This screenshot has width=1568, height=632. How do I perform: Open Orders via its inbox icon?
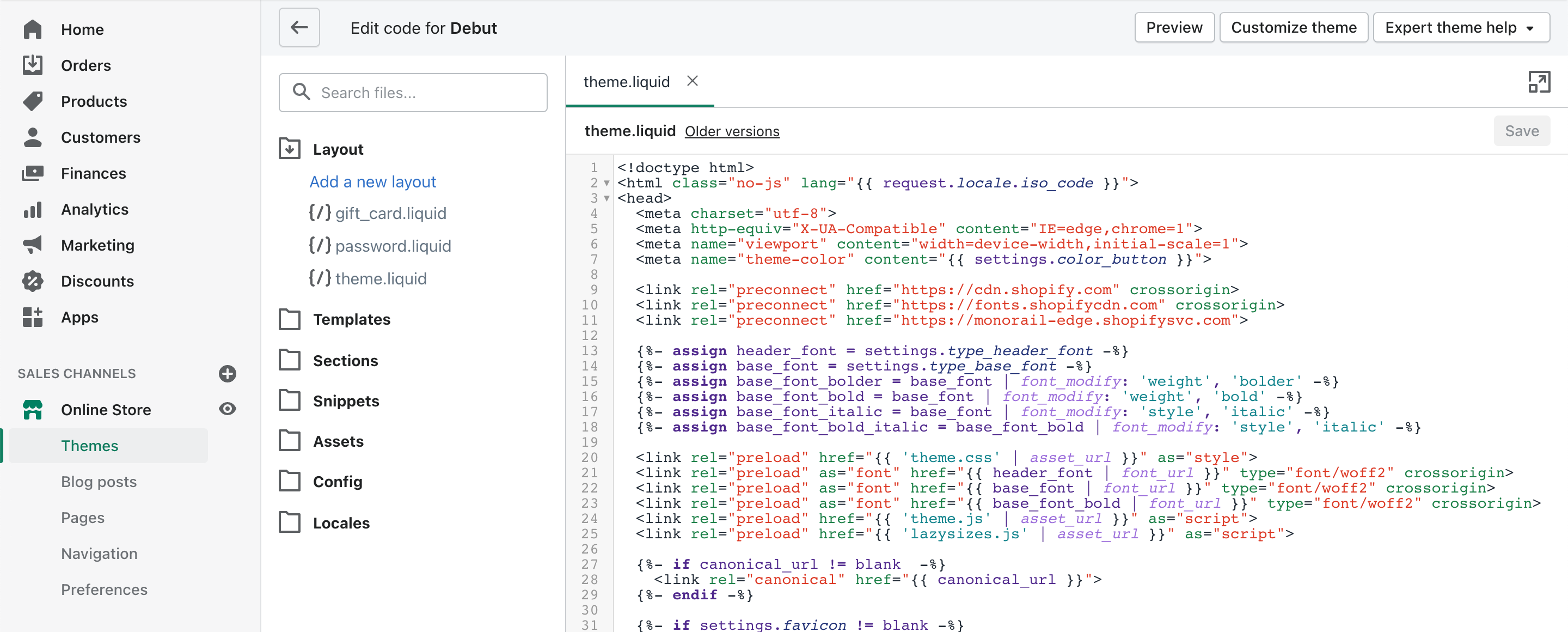pos(32,65)
